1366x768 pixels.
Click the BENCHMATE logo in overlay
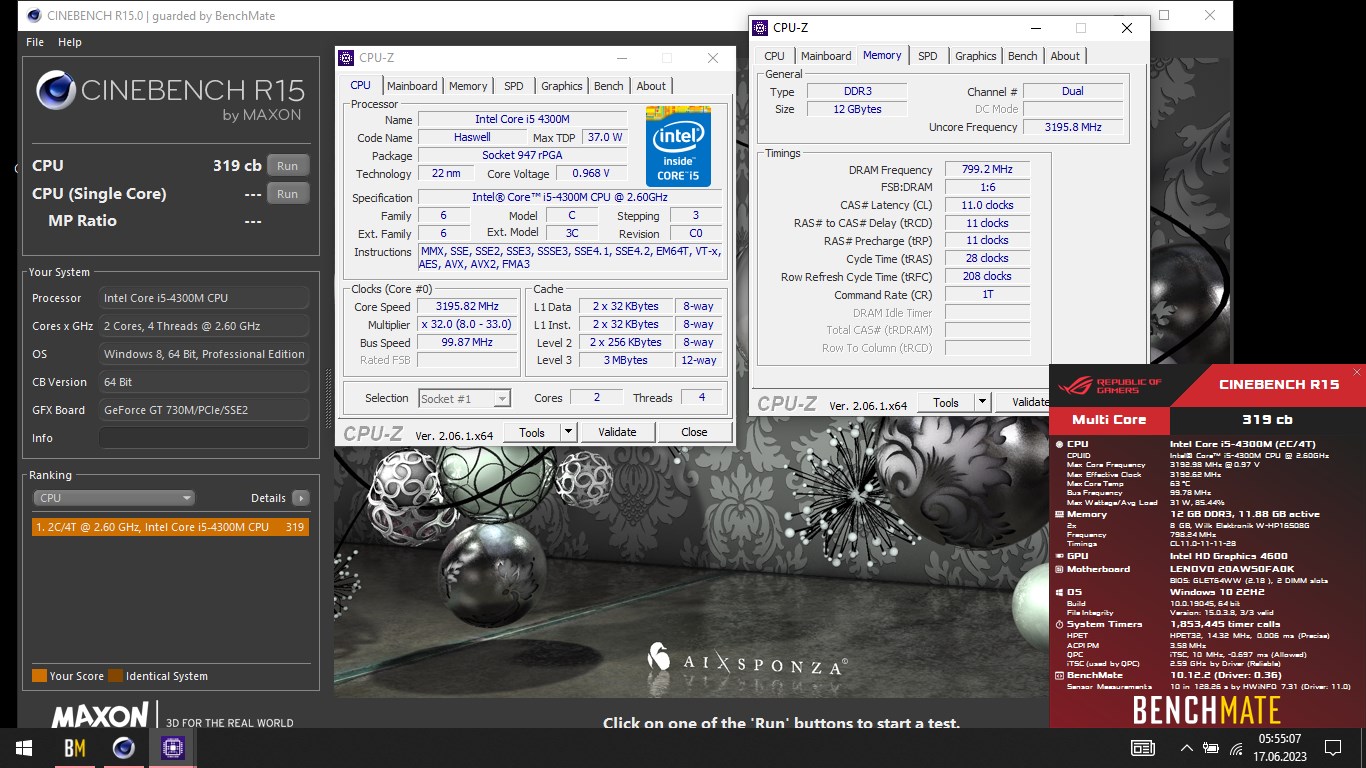click(1207, 710)
